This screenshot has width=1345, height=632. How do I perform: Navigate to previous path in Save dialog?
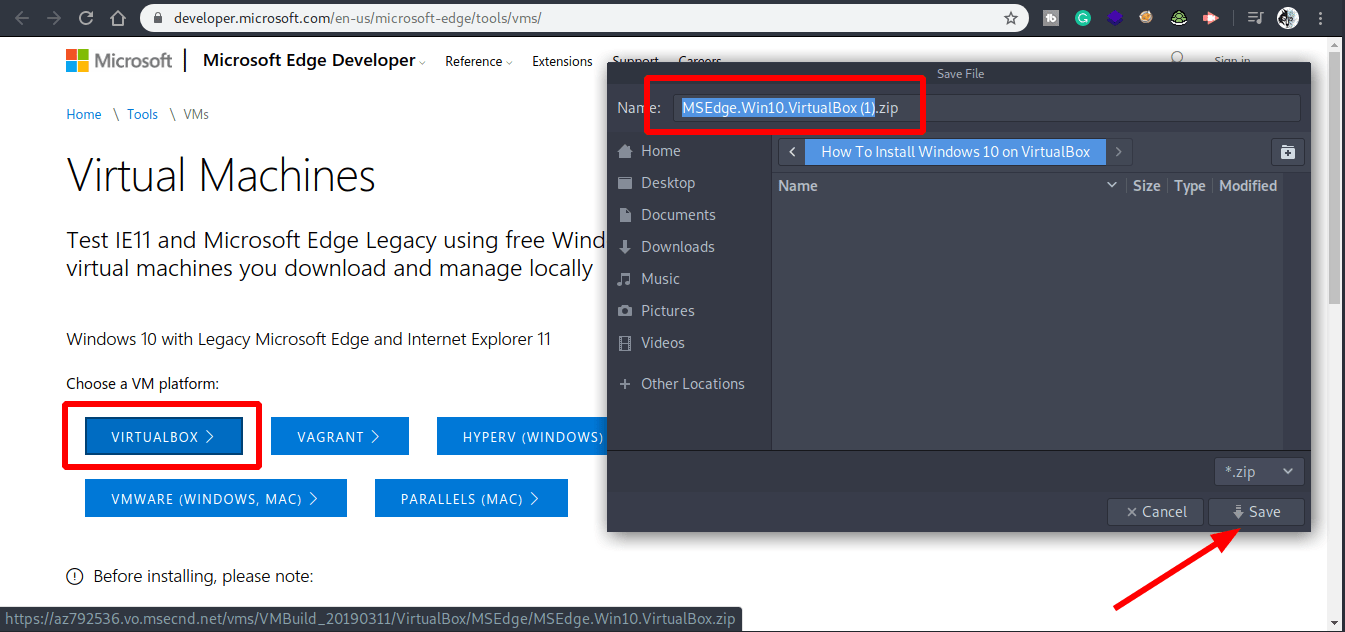click(792, 152)
